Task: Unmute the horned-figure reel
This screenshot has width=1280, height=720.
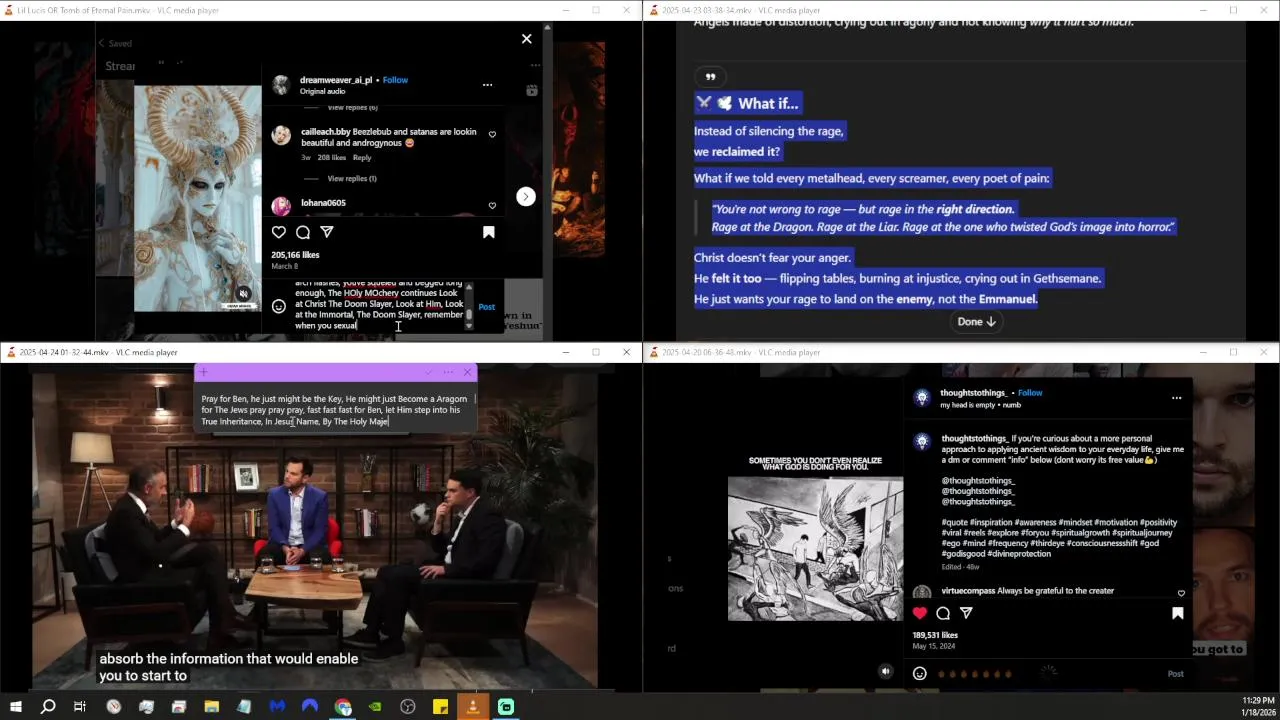Action: (243, 294)
